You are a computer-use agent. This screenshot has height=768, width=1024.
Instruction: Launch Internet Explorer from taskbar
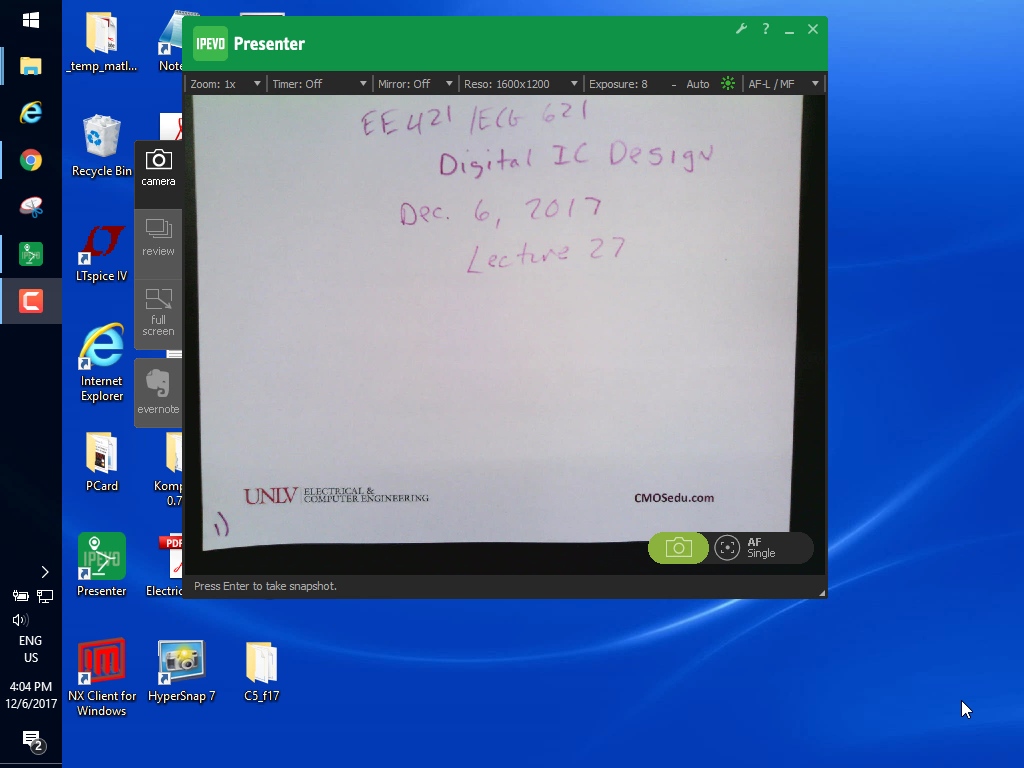pos(31,112)
